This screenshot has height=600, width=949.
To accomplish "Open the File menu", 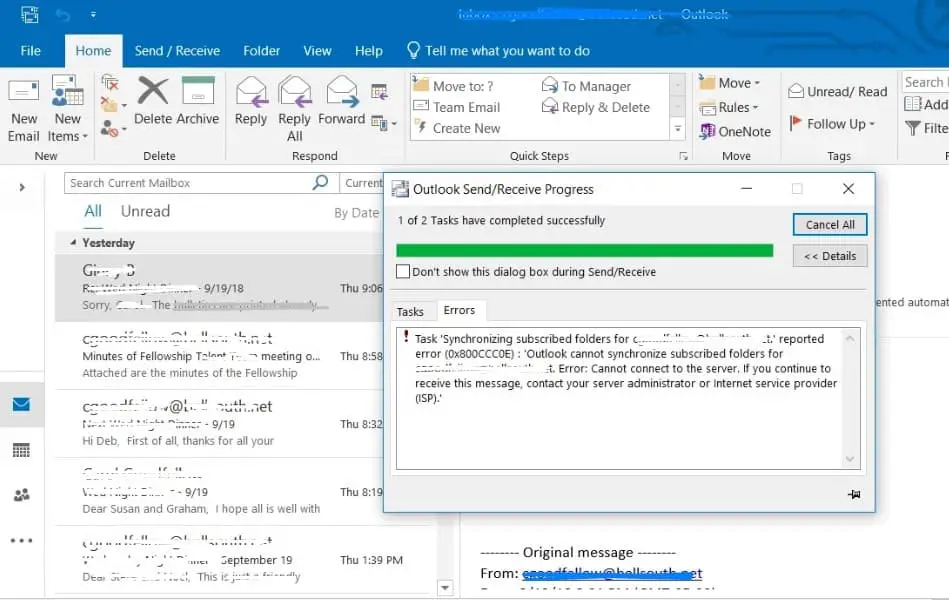I will pos(30,51).
